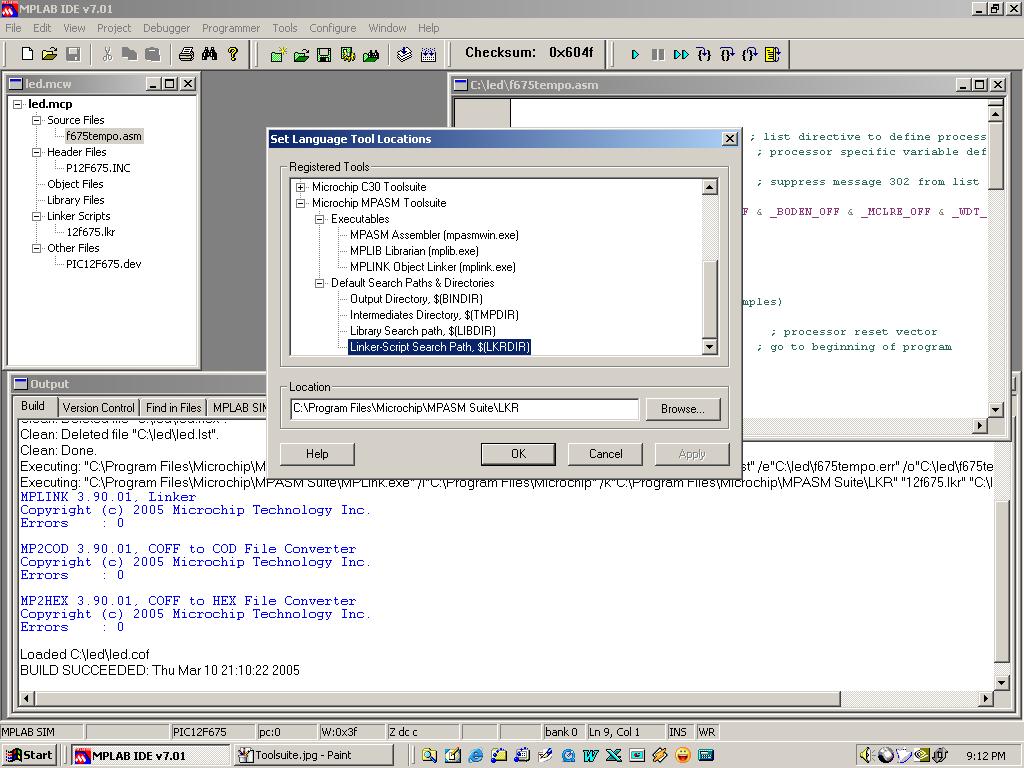1024x768 pixels.
Task: Click the New Project toolbar icon
Action: click(278, 54)
